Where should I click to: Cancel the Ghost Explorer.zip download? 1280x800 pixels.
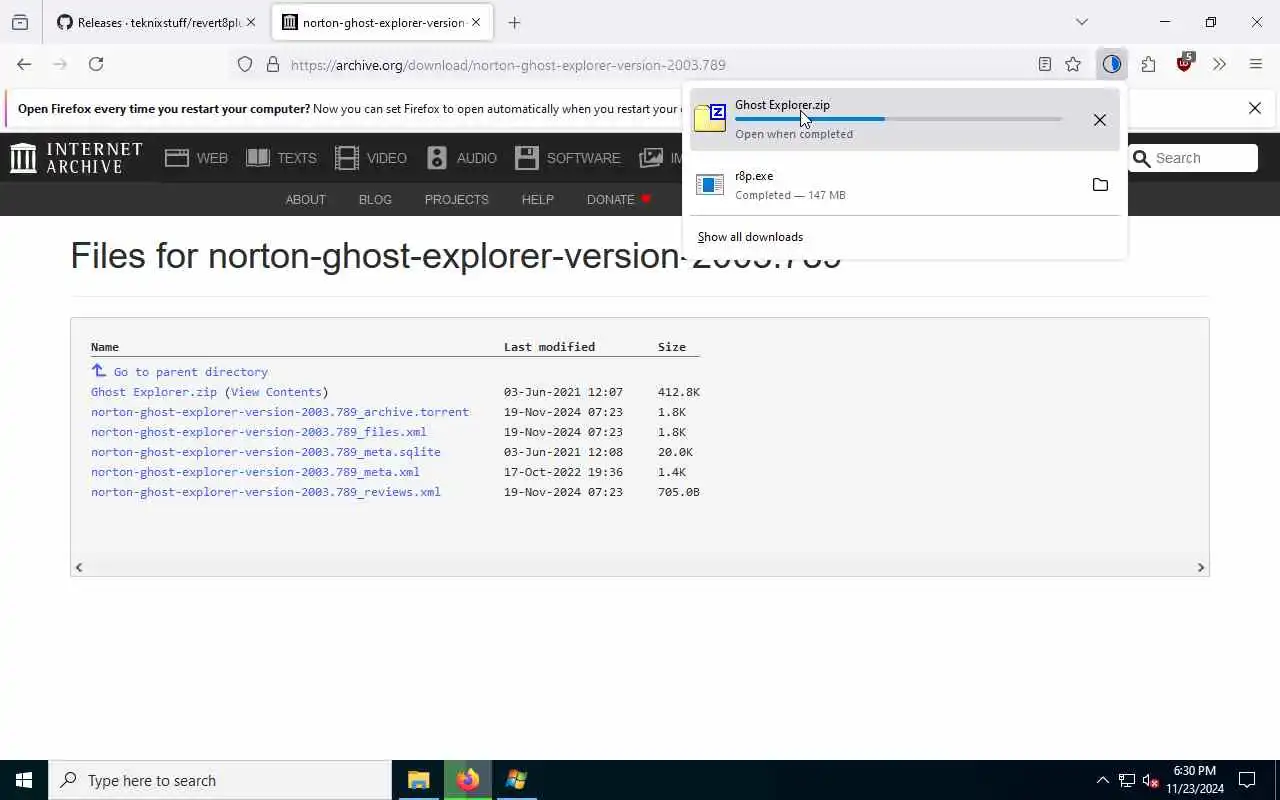tap(1099, 120)
